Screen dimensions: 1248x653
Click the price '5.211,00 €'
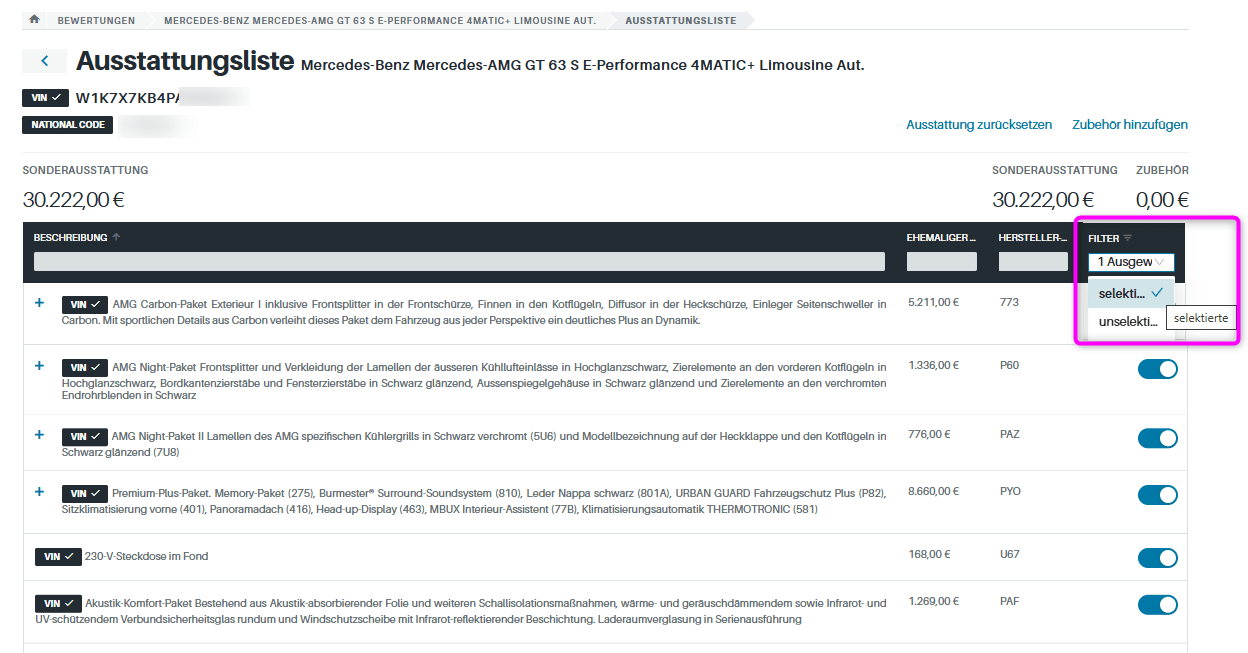(x=933, y=302)
